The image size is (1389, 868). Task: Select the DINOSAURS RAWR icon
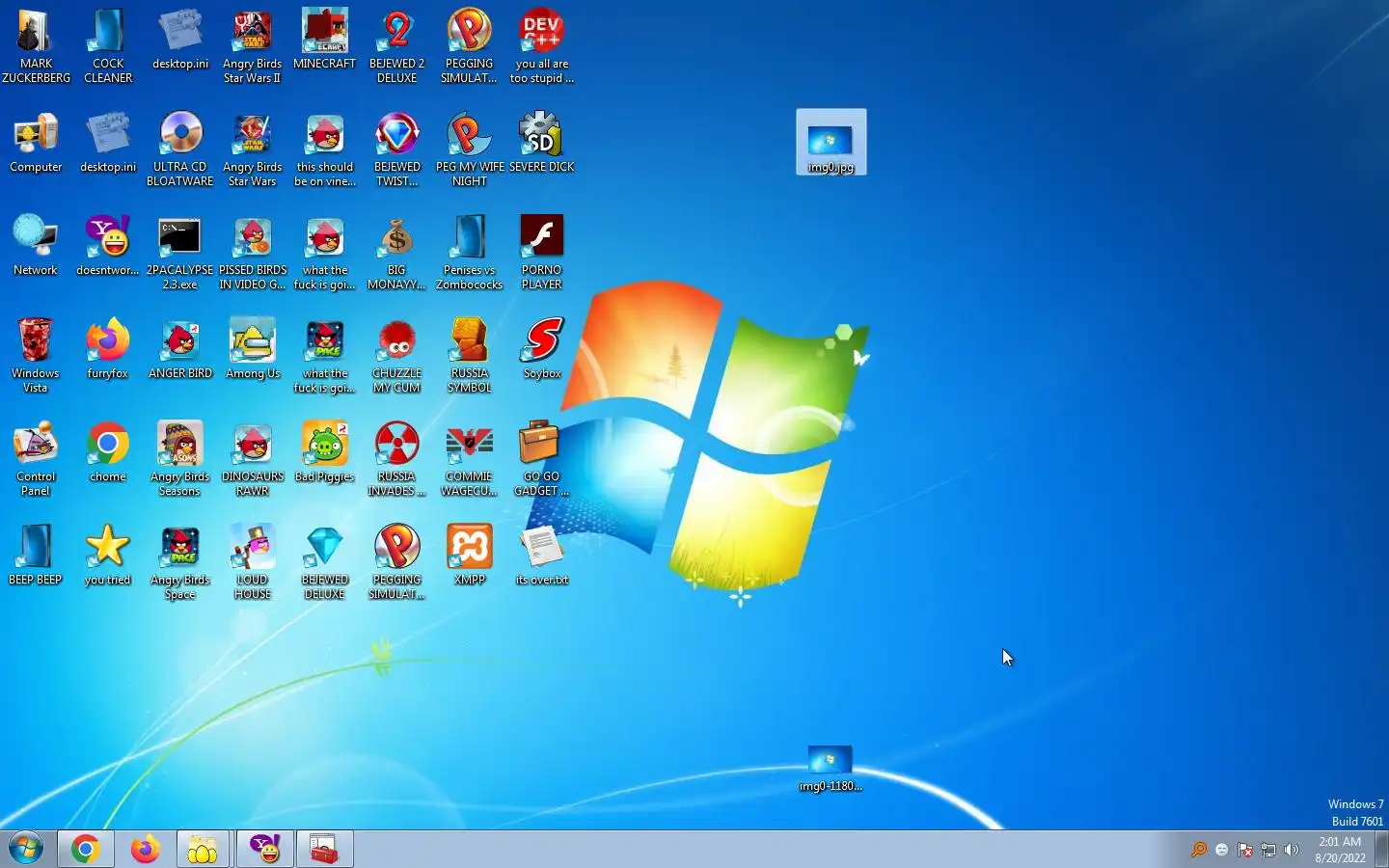[x=253, y=459]
